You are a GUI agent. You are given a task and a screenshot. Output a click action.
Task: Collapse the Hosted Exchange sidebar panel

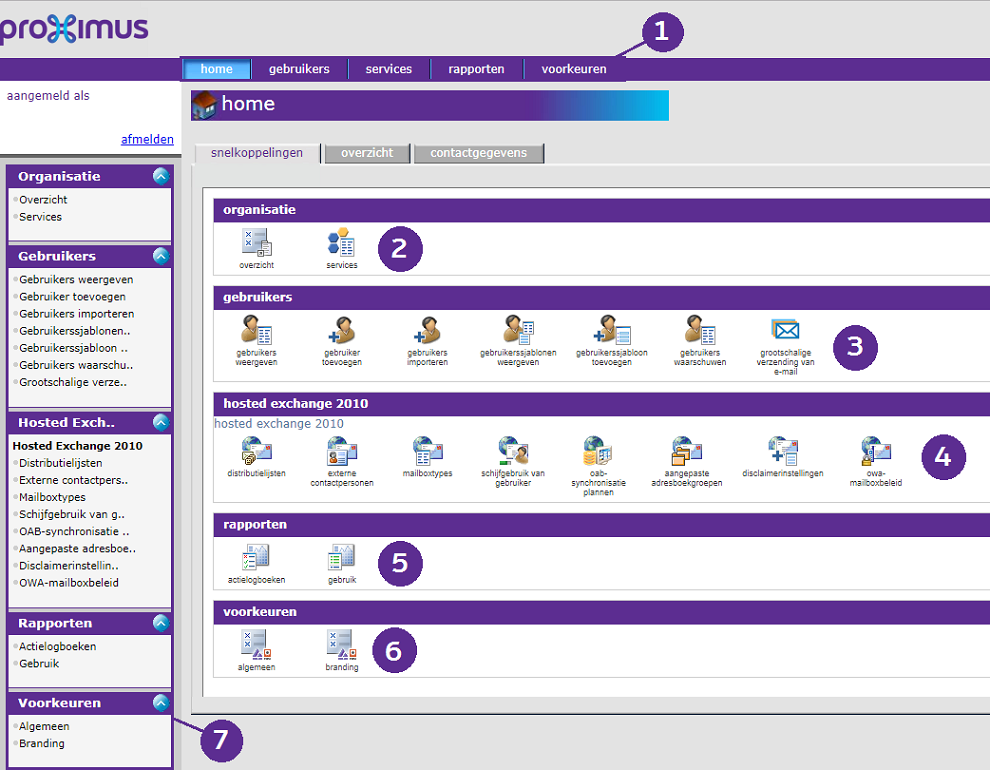pyautogui.click(x=160, y=422)
